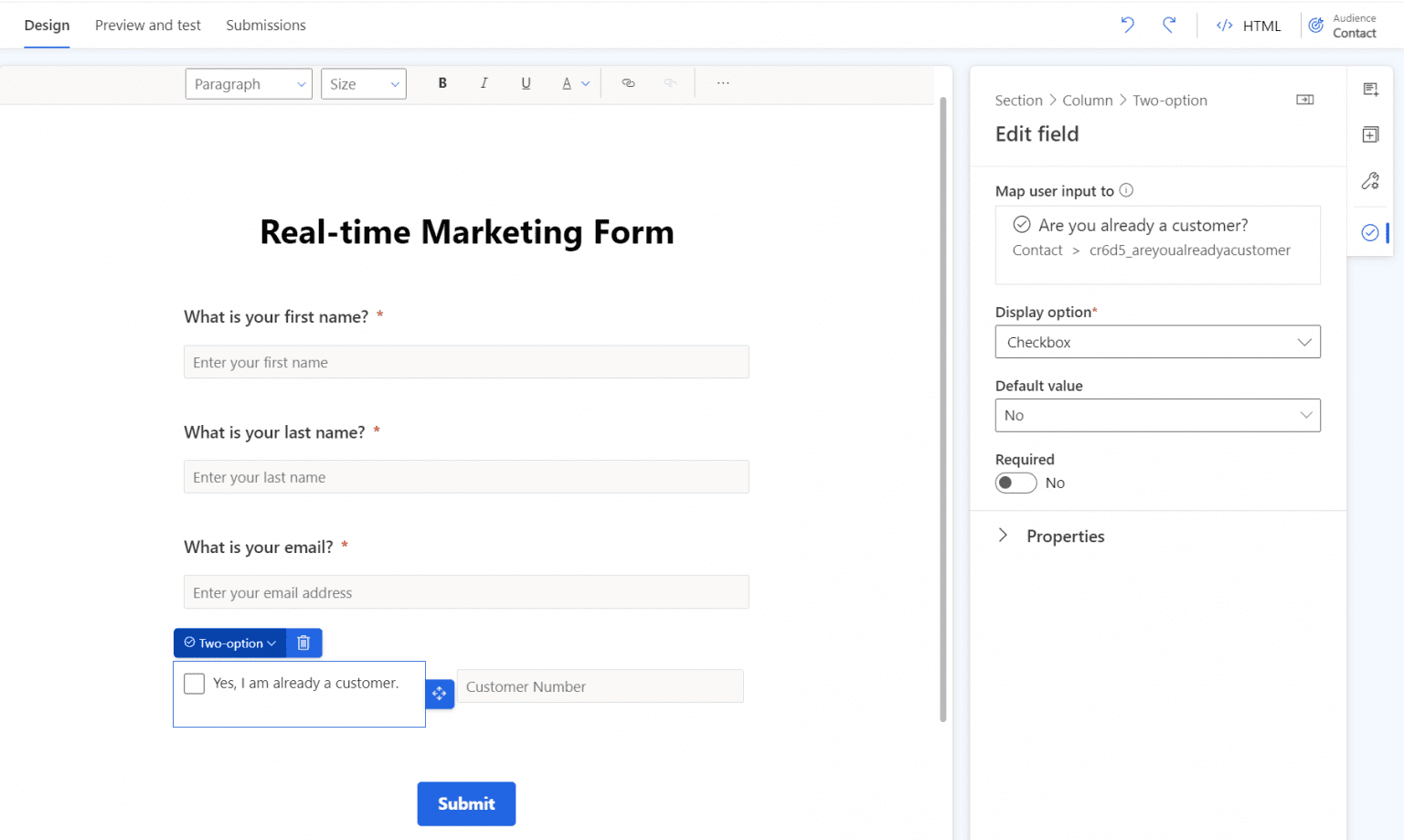1404x840 pixels.
Task: Insert a hyperlink in the text editor
Action: 628,83
